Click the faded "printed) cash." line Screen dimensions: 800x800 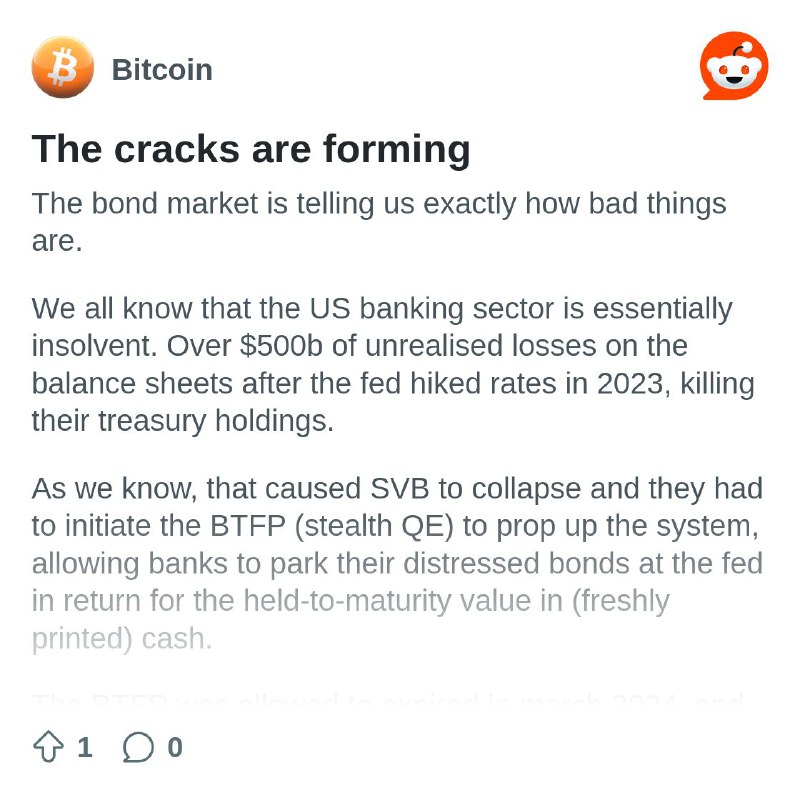pyautogui.click(x=121, y=639)
